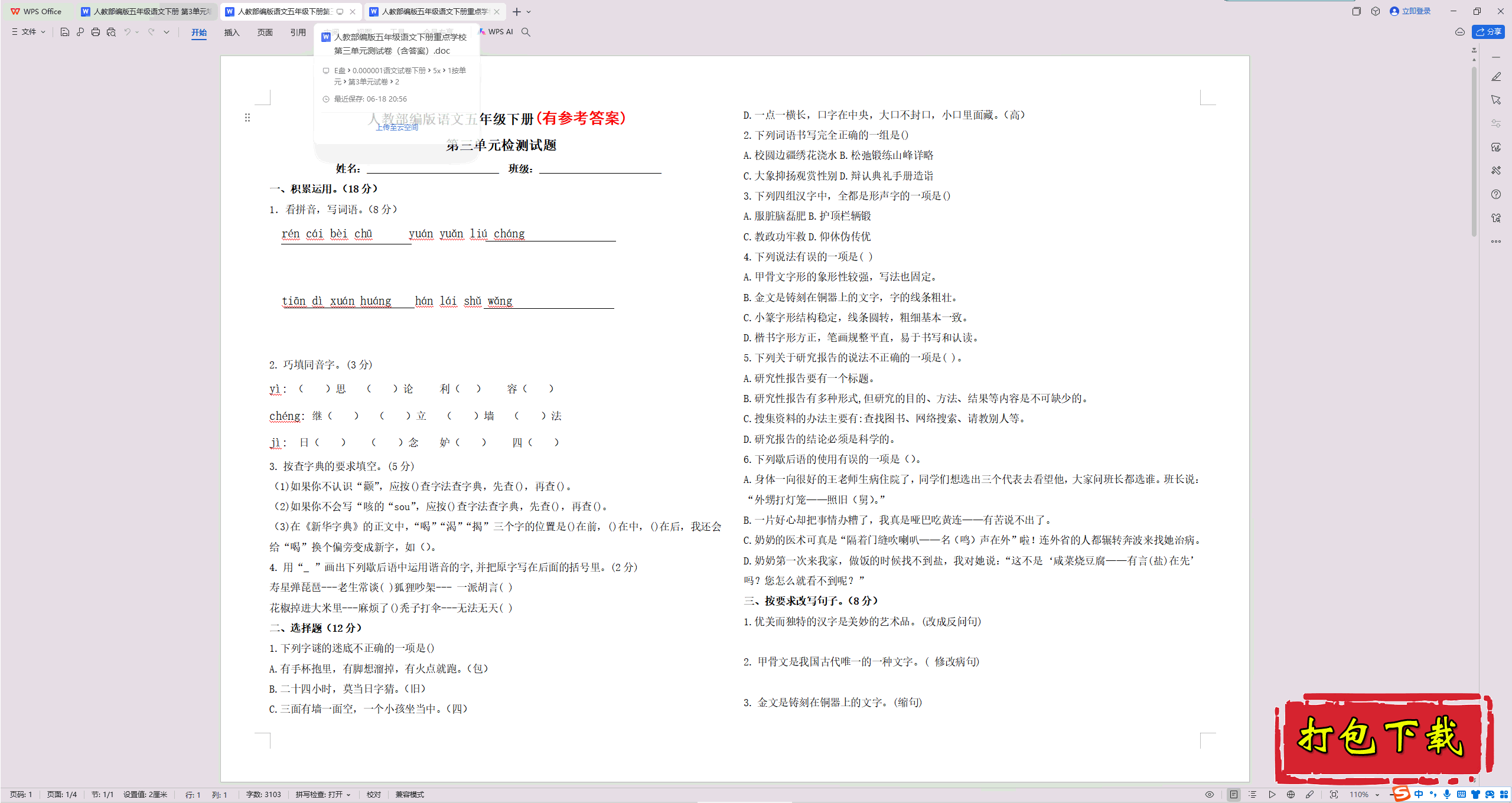The width and height of the screenshot is (1512, 803).
Task: Click the cube icon next to login
Action: point(1376,11)
